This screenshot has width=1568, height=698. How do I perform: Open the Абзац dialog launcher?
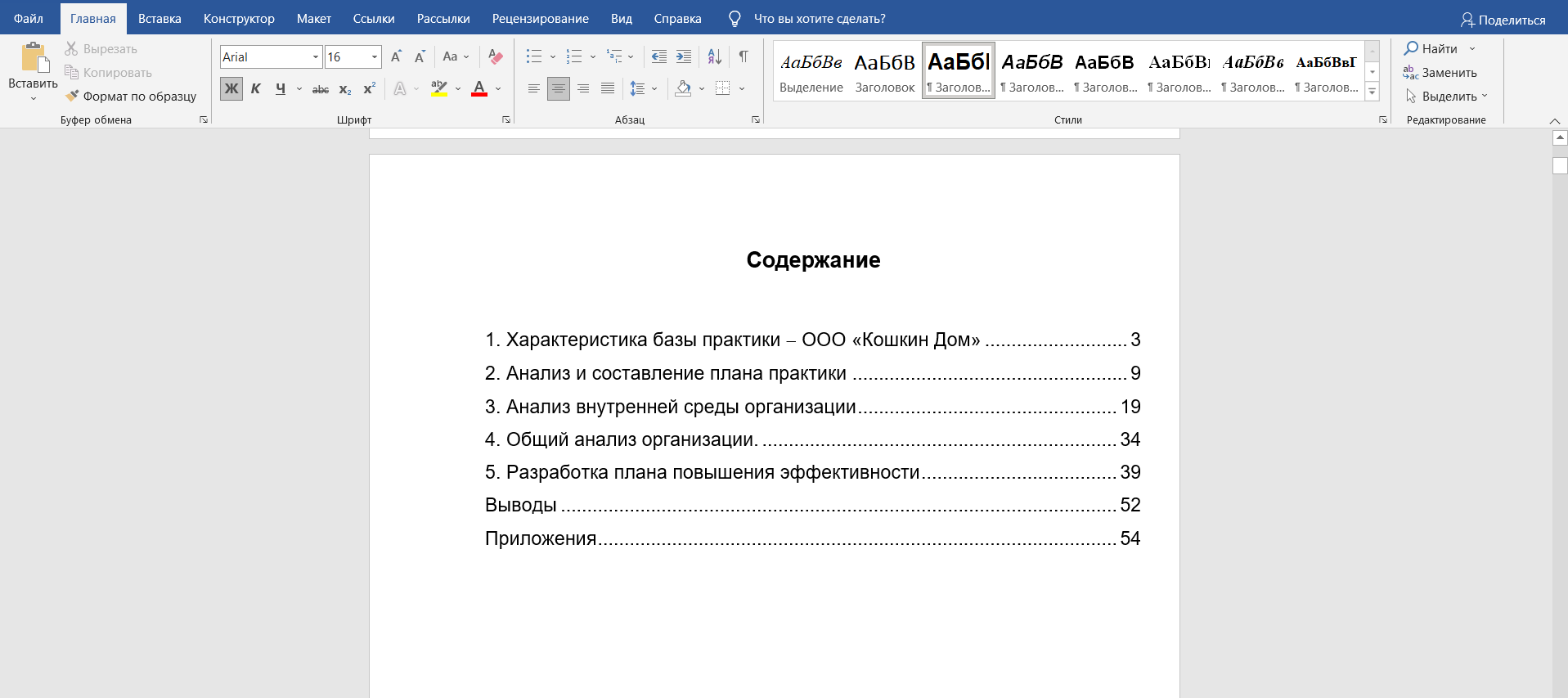click(756, 120)
